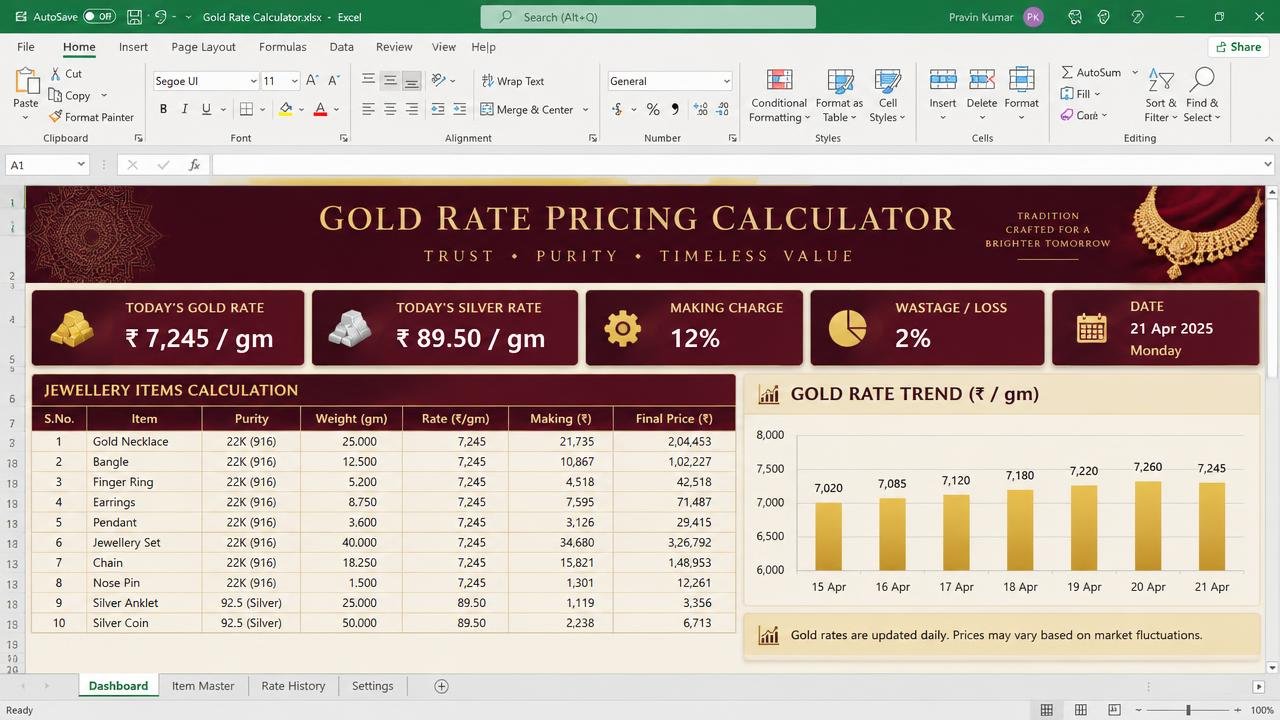The image size is (1280, 720).
Task: Toggle Bold formatting
Action: click(163, 109)
